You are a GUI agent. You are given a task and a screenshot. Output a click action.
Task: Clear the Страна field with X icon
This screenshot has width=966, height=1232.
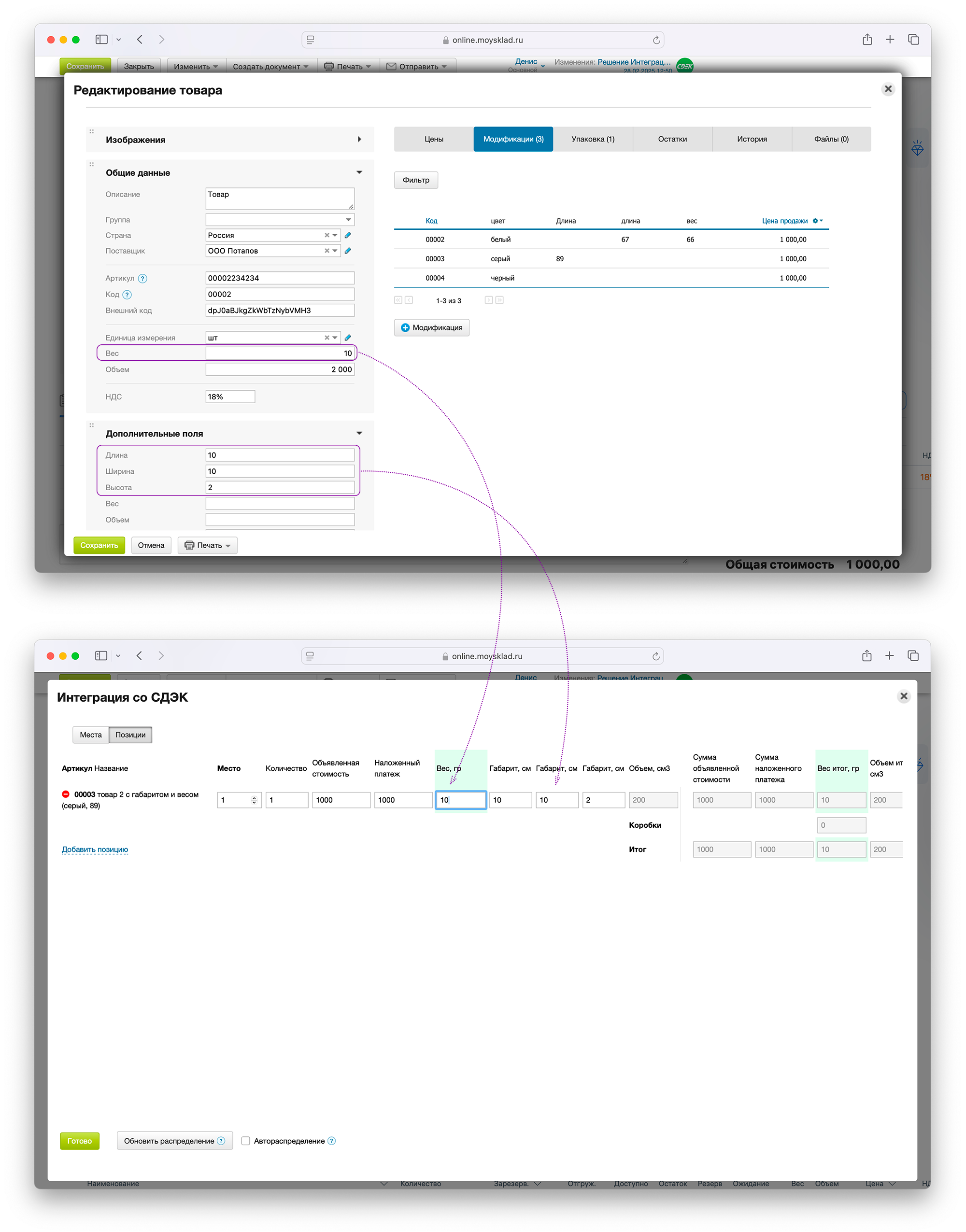click(327, 235)
